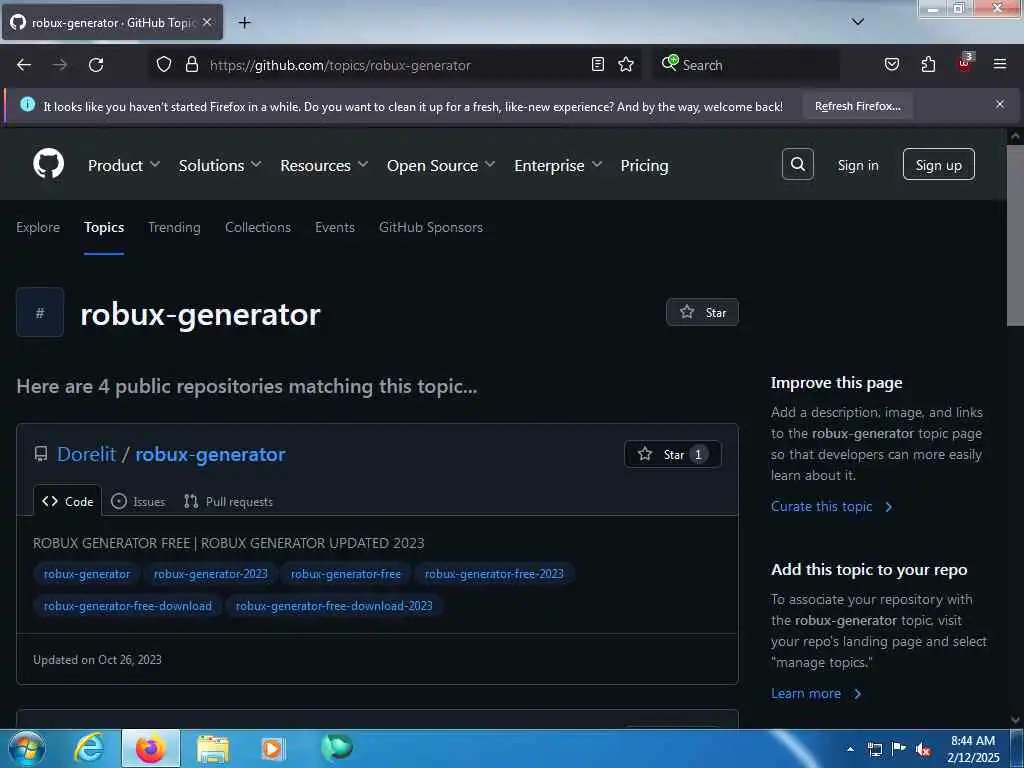Click the GitHub octocat logo
Image resolution: width=1024 pixels, height=768 pixels.
(48, 164)
